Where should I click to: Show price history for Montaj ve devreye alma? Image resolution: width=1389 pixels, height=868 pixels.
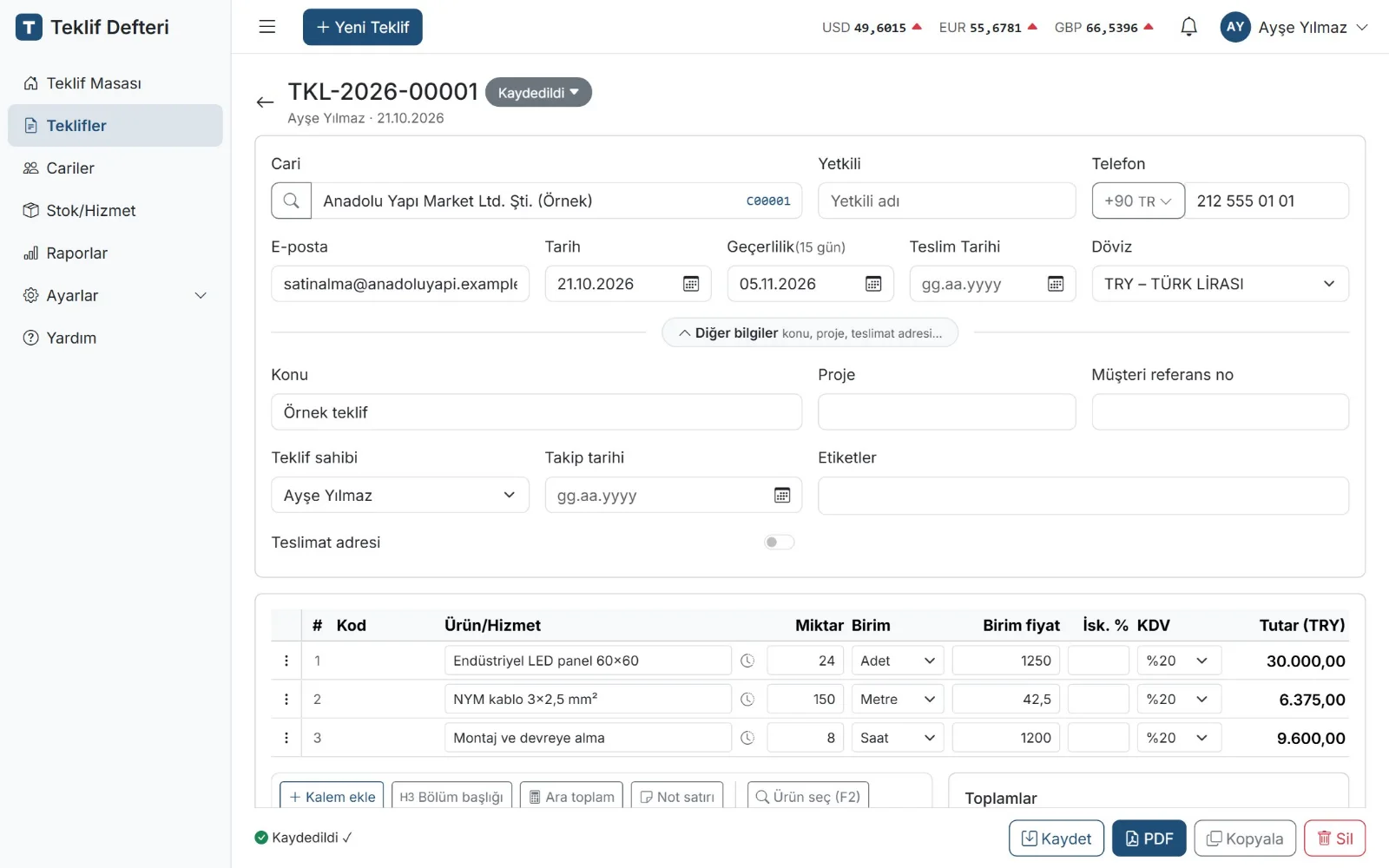point(747,738)
